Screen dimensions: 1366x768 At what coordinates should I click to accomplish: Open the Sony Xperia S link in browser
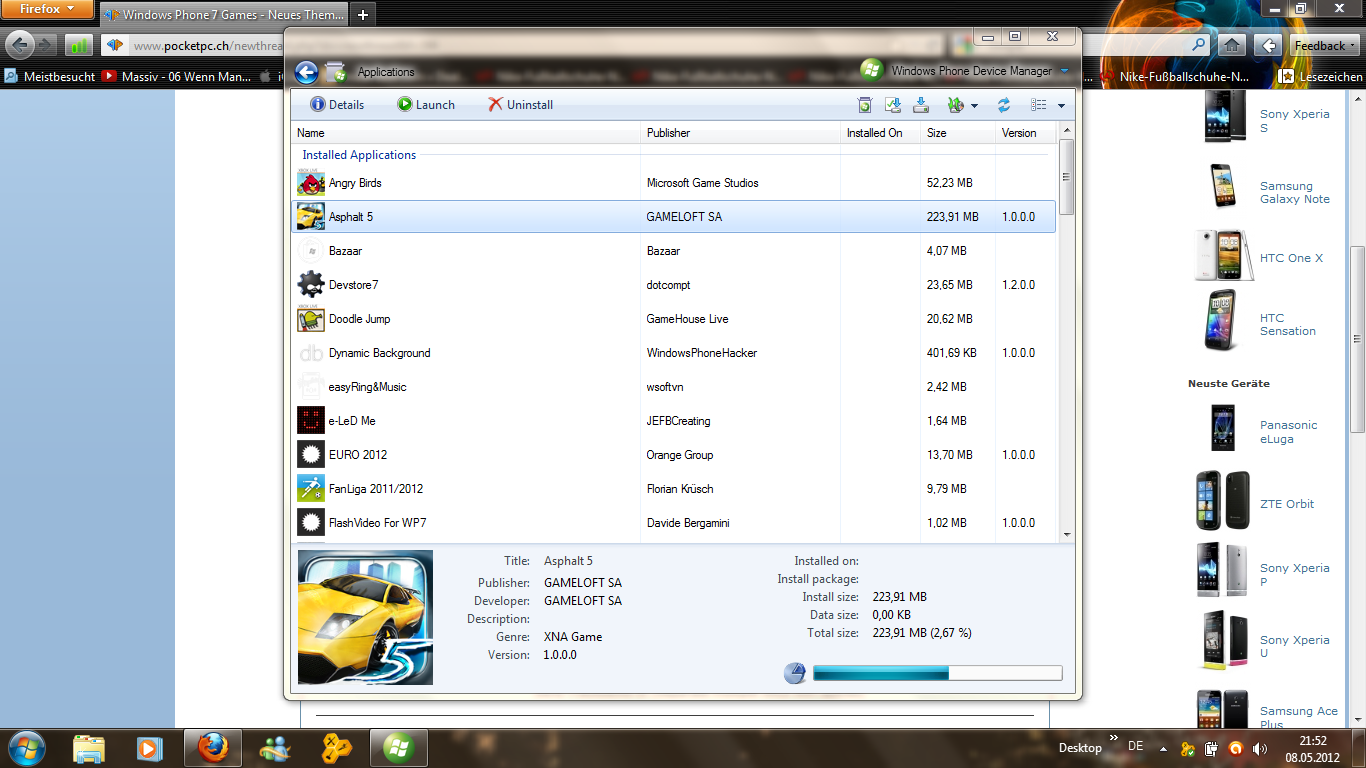(x=1294, y=121)
